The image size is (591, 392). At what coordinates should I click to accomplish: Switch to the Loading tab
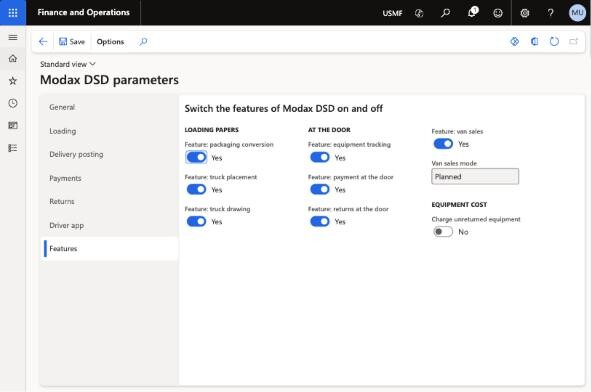(x=110, y=131)
